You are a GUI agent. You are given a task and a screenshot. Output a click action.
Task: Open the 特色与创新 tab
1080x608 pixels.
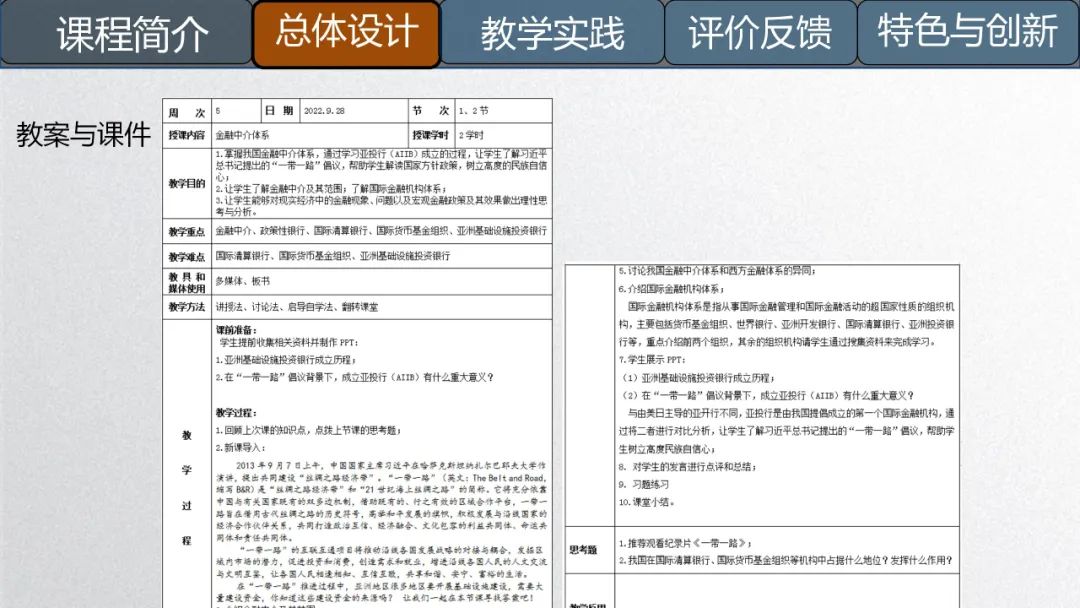967,33
